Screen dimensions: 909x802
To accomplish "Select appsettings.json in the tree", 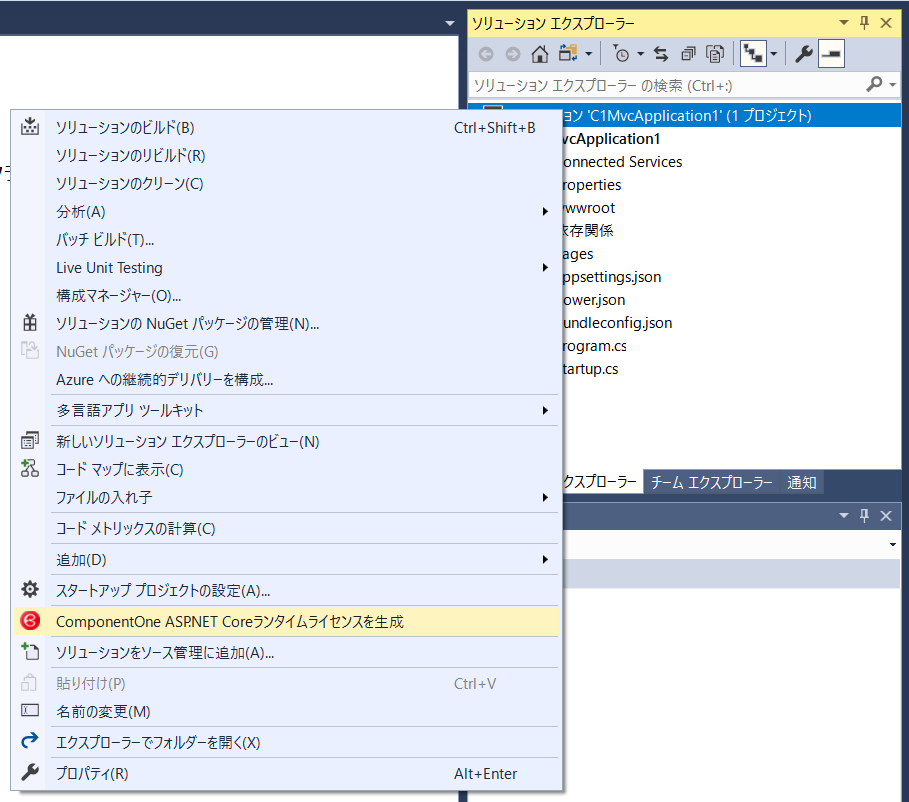I will [612, 277].
